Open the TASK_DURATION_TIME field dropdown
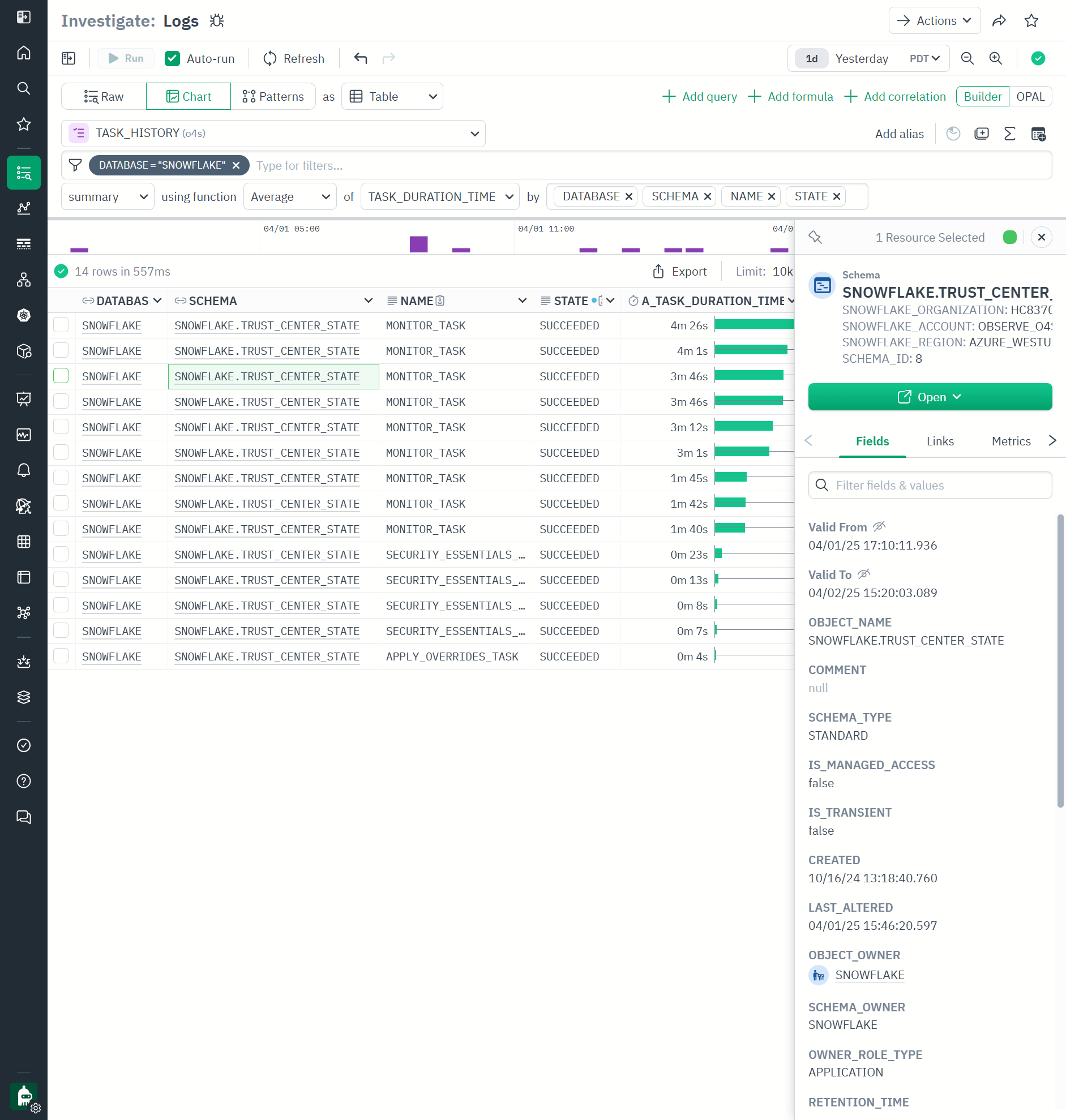 (440, 196)
